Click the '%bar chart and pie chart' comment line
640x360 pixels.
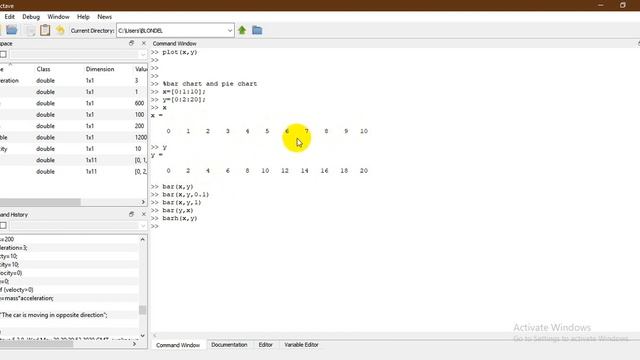coord(210,84)
